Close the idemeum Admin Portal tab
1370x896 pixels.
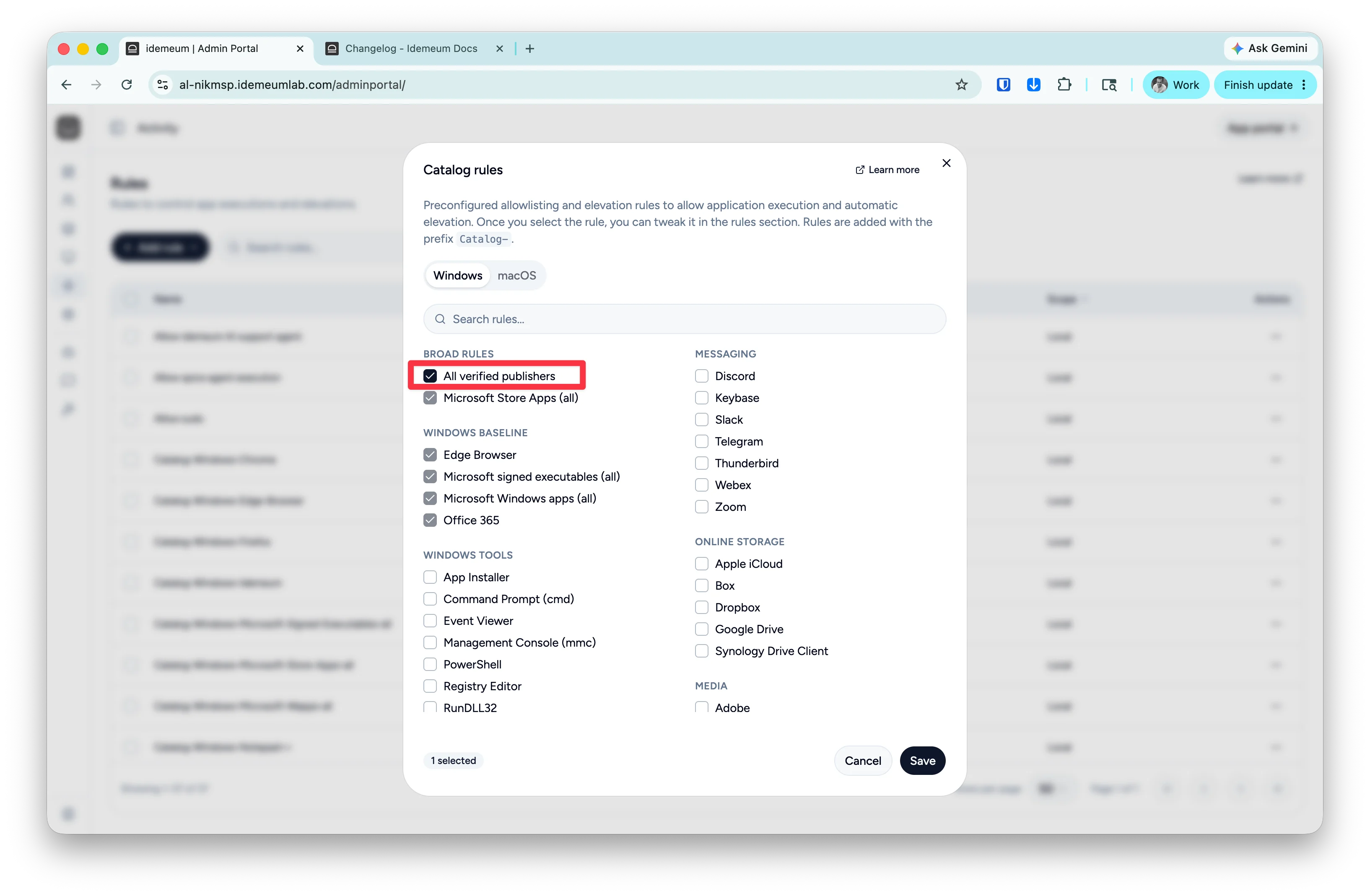coord(300,48)
